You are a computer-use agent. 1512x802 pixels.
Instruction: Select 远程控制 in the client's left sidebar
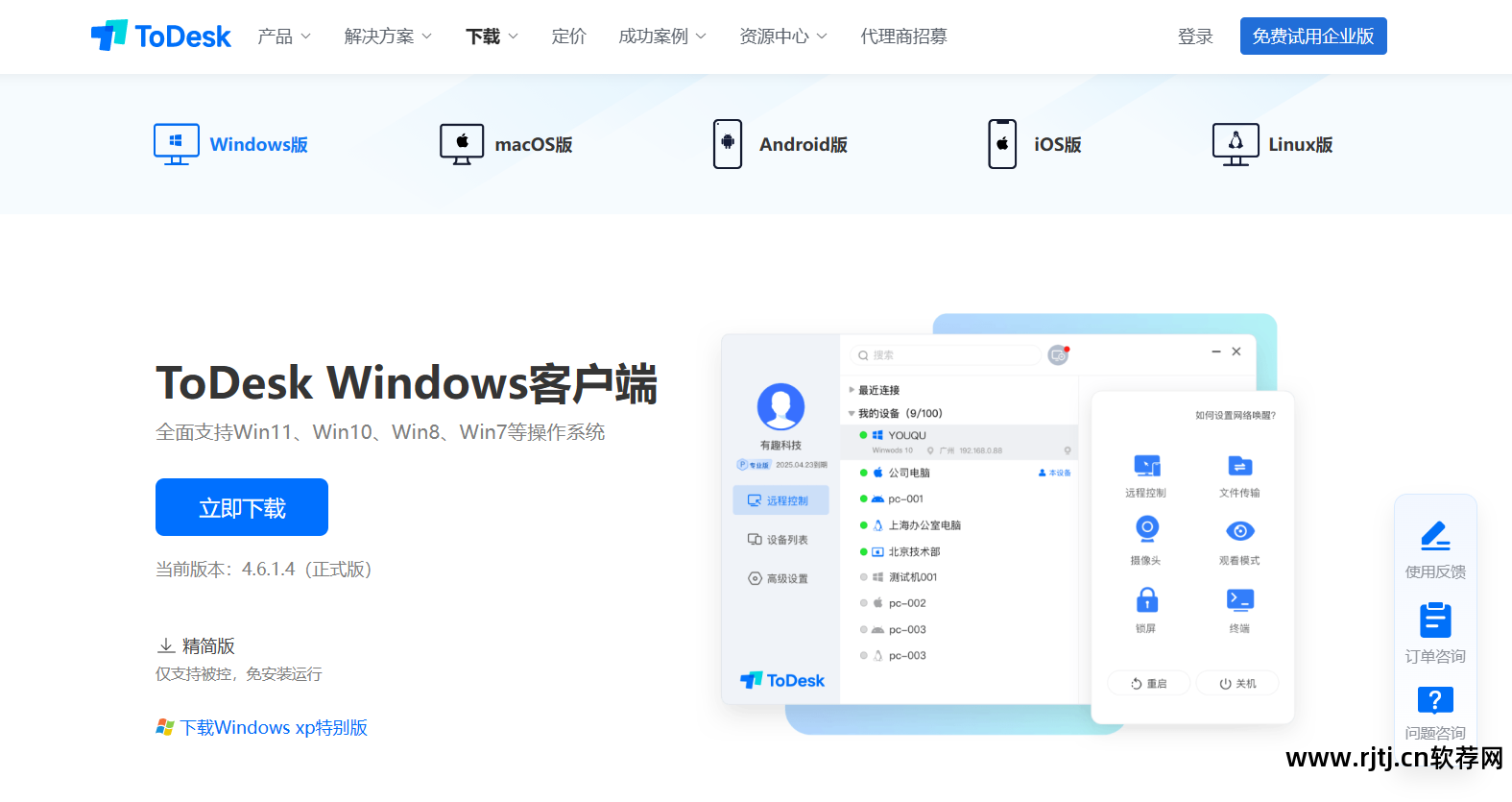(x=780, y=500)
